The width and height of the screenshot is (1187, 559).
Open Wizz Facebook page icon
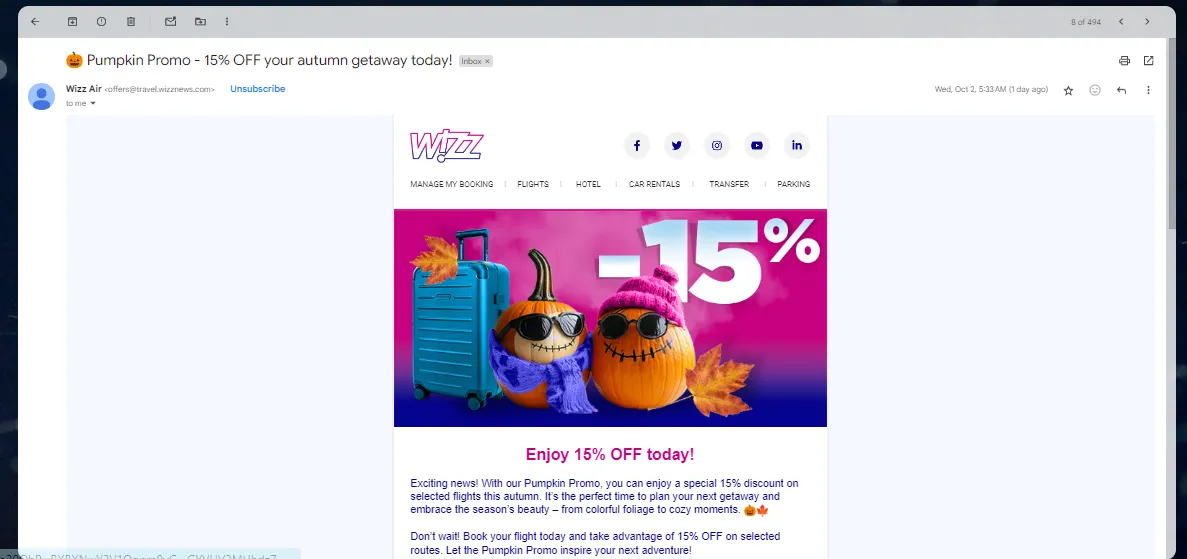637,145
